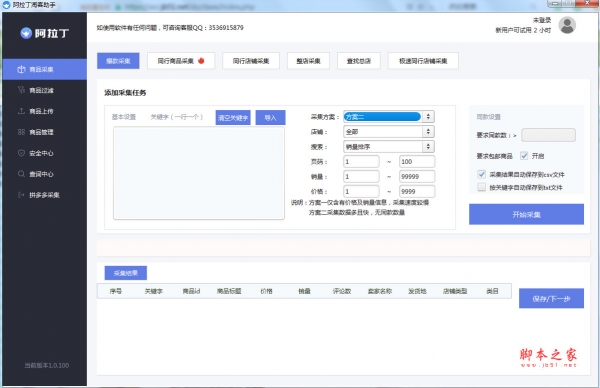Open 商品管理 in the sidebar

click(44, 132)
